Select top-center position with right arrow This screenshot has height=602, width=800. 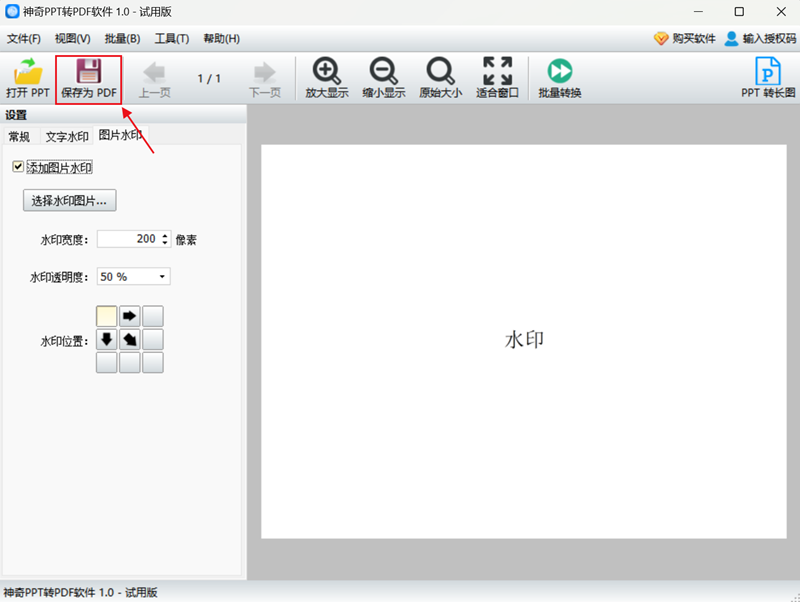click(x=130, y=316)
